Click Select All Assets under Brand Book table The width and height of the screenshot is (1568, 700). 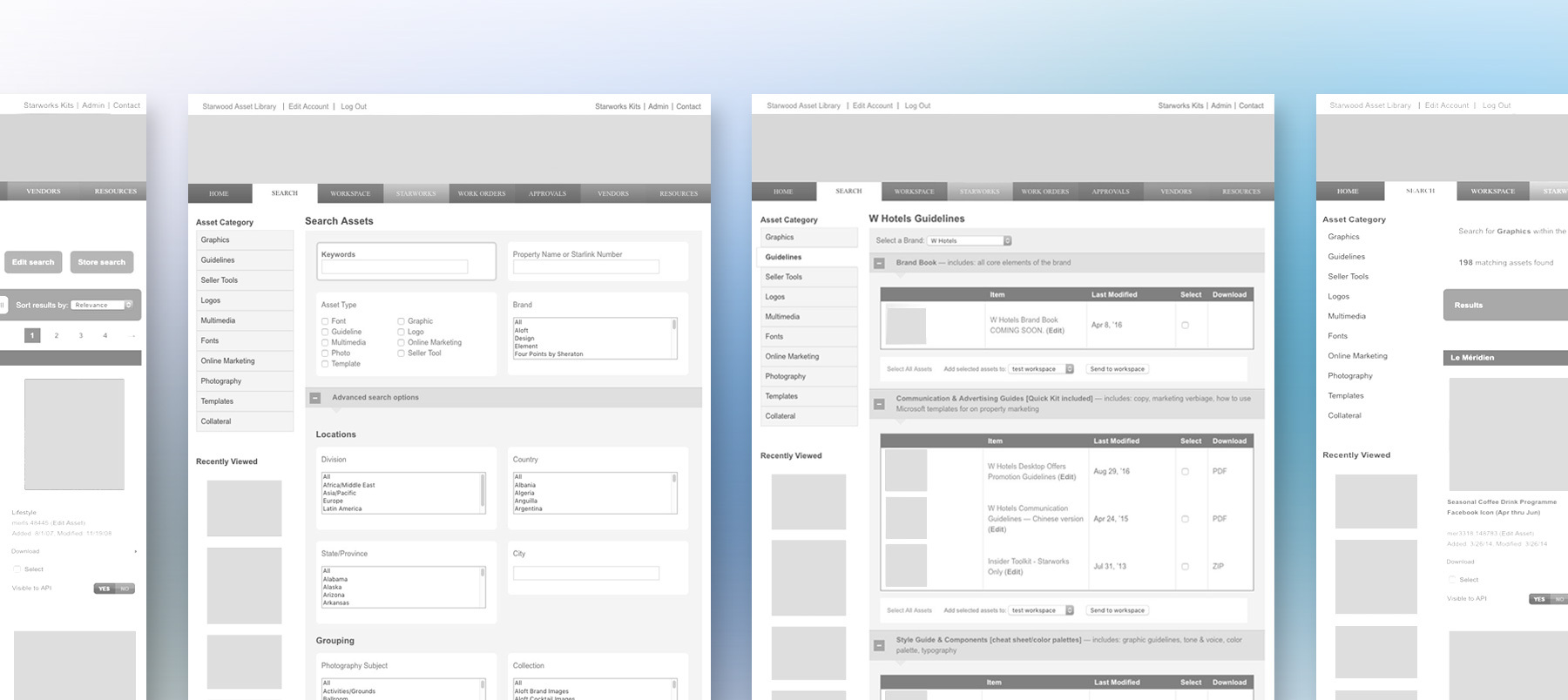pos(909,369)
